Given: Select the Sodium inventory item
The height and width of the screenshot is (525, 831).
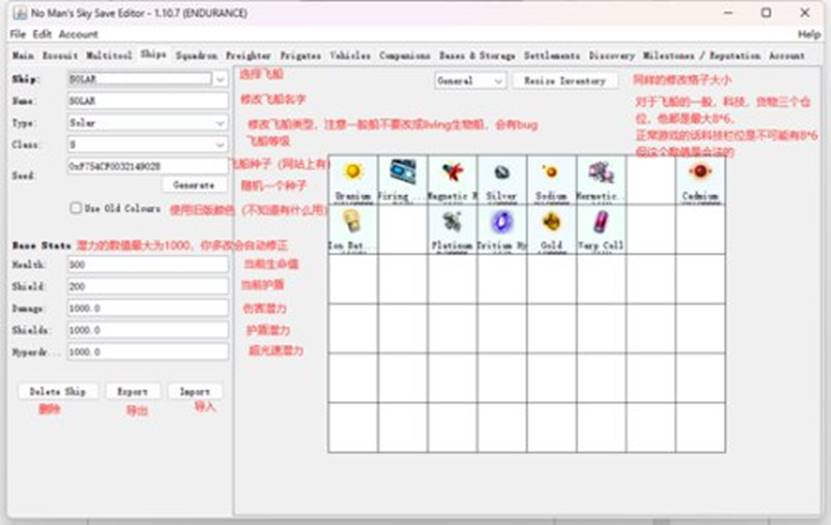Looking at the screenshot, I should 551,180.
